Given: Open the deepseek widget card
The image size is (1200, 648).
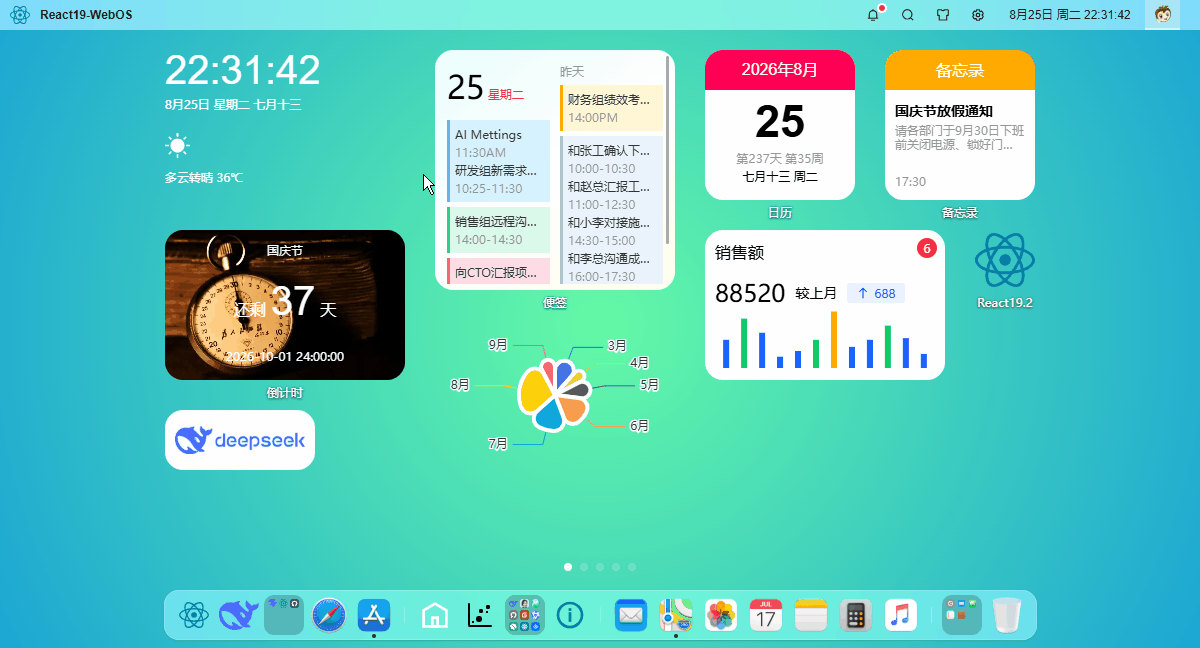Looking at the screenshot, I should [x=240, y=440].
